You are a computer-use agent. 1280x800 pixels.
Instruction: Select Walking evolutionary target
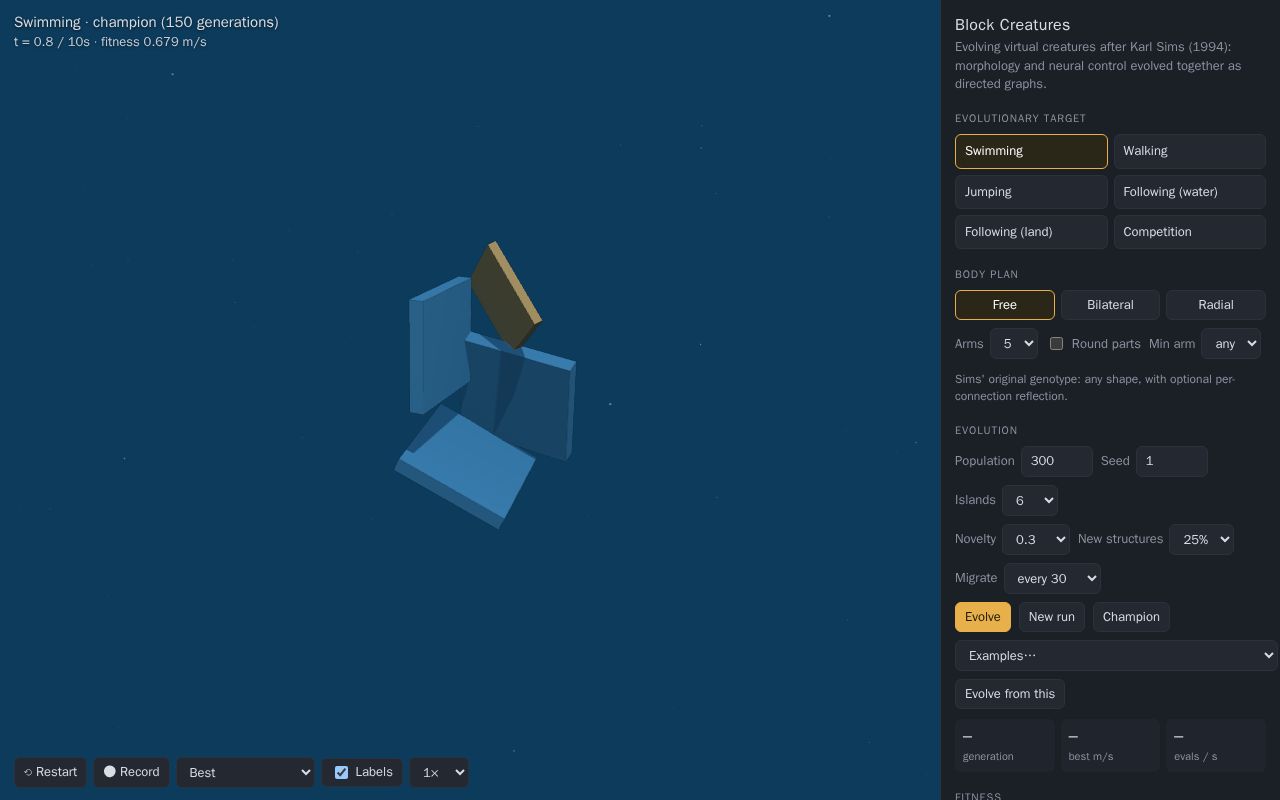click(1189, 151)
